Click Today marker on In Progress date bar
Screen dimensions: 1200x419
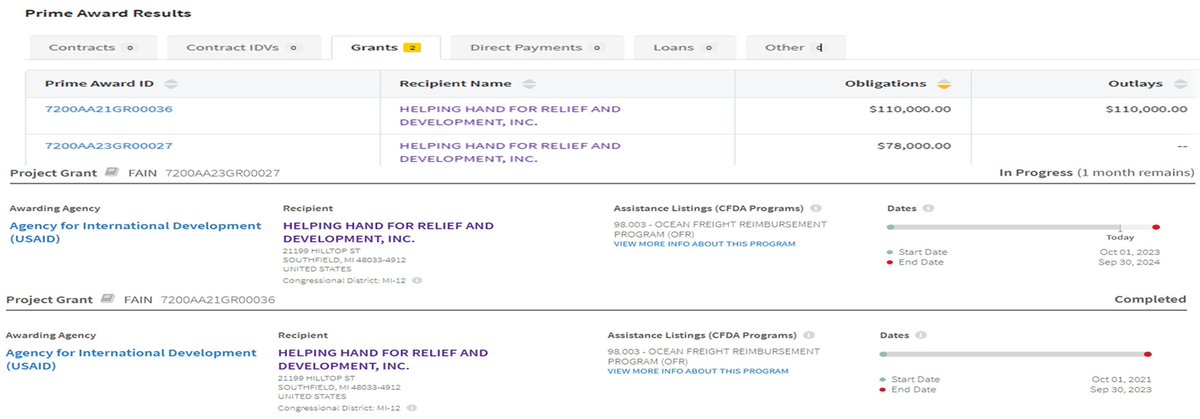coord(1121,233)
